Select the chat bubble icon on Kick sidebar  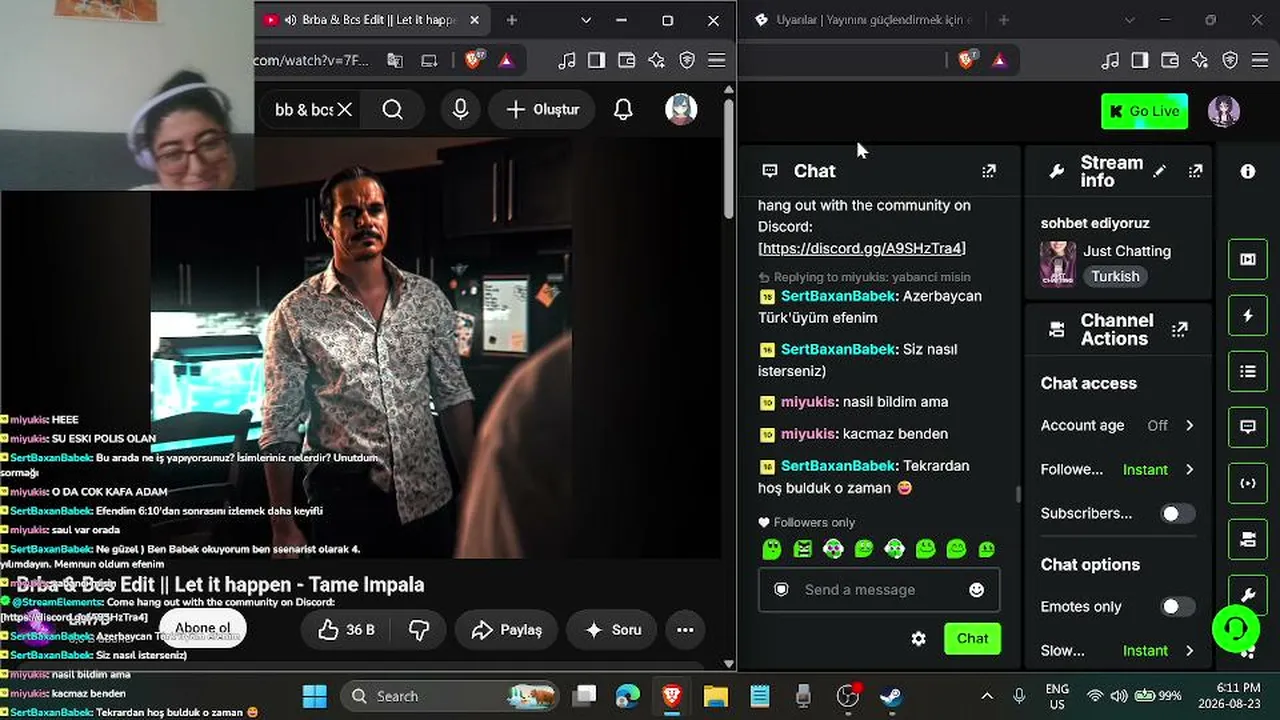(1248, 427)
